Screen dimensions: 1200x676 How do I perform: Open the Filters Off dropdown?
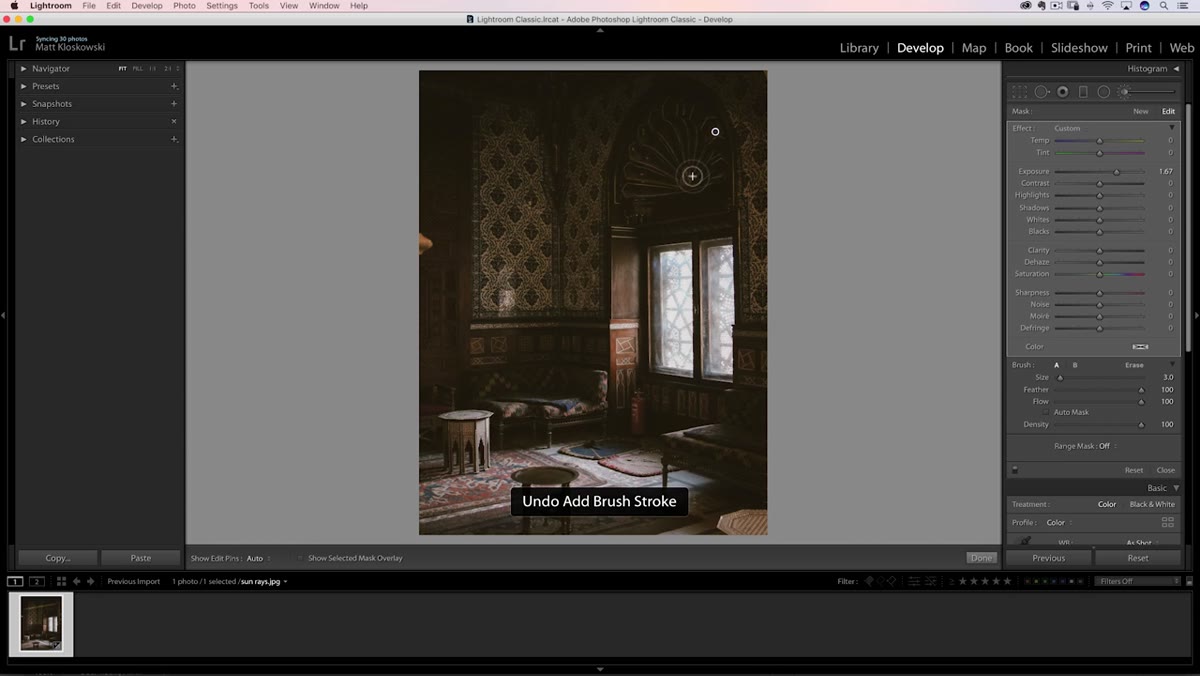pyautogui.click(x=1137, y=581)
